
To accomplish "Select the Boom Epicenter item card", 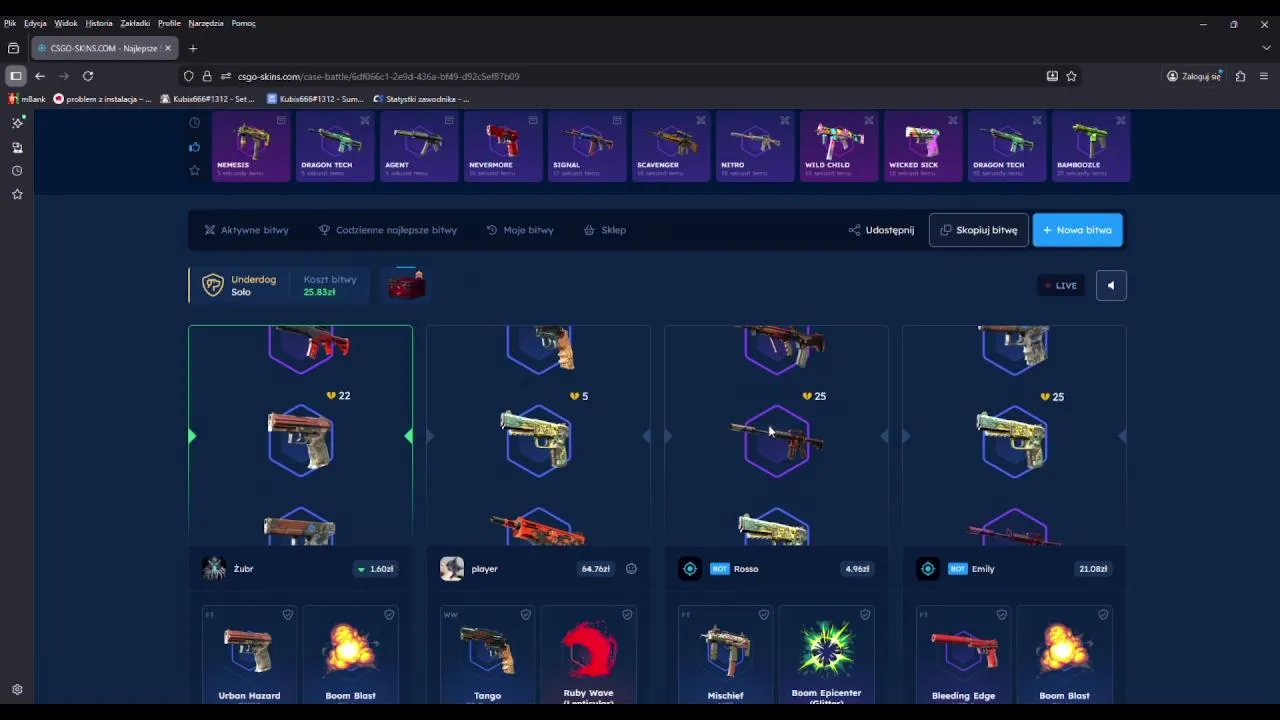I will [x=827, y=655].
